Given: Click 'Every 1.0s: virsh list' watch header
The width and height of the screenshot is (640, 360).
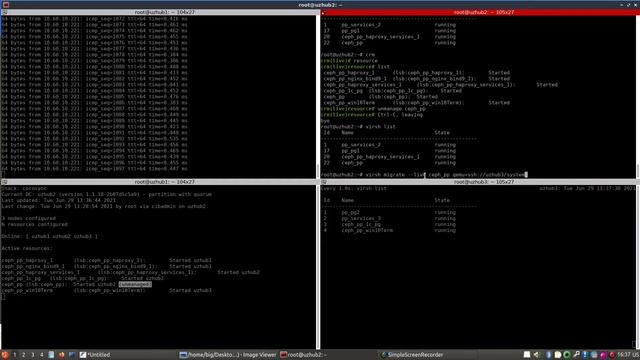Looking at the screenshot, I should tap(353, 189).
